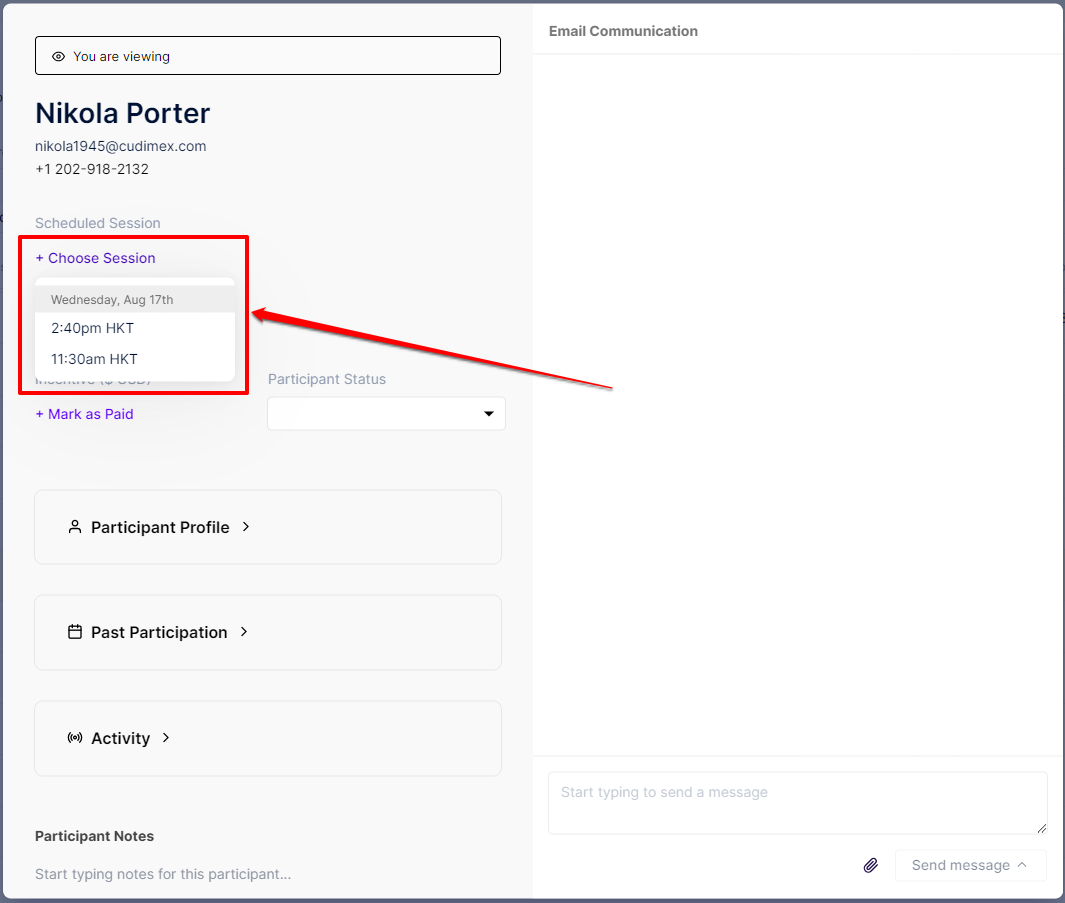
Task: Click the Email Communication heading
Action: click(623, 31)
